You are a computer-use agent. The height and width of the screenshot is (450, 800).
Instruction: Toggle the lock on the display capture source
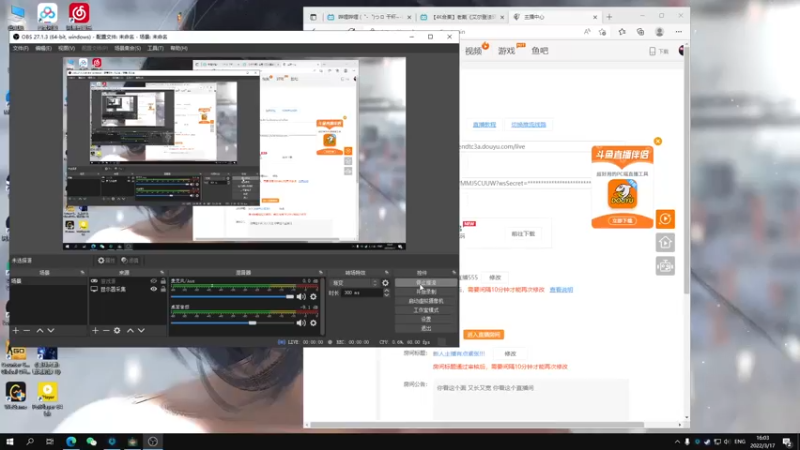coord(163,289)
